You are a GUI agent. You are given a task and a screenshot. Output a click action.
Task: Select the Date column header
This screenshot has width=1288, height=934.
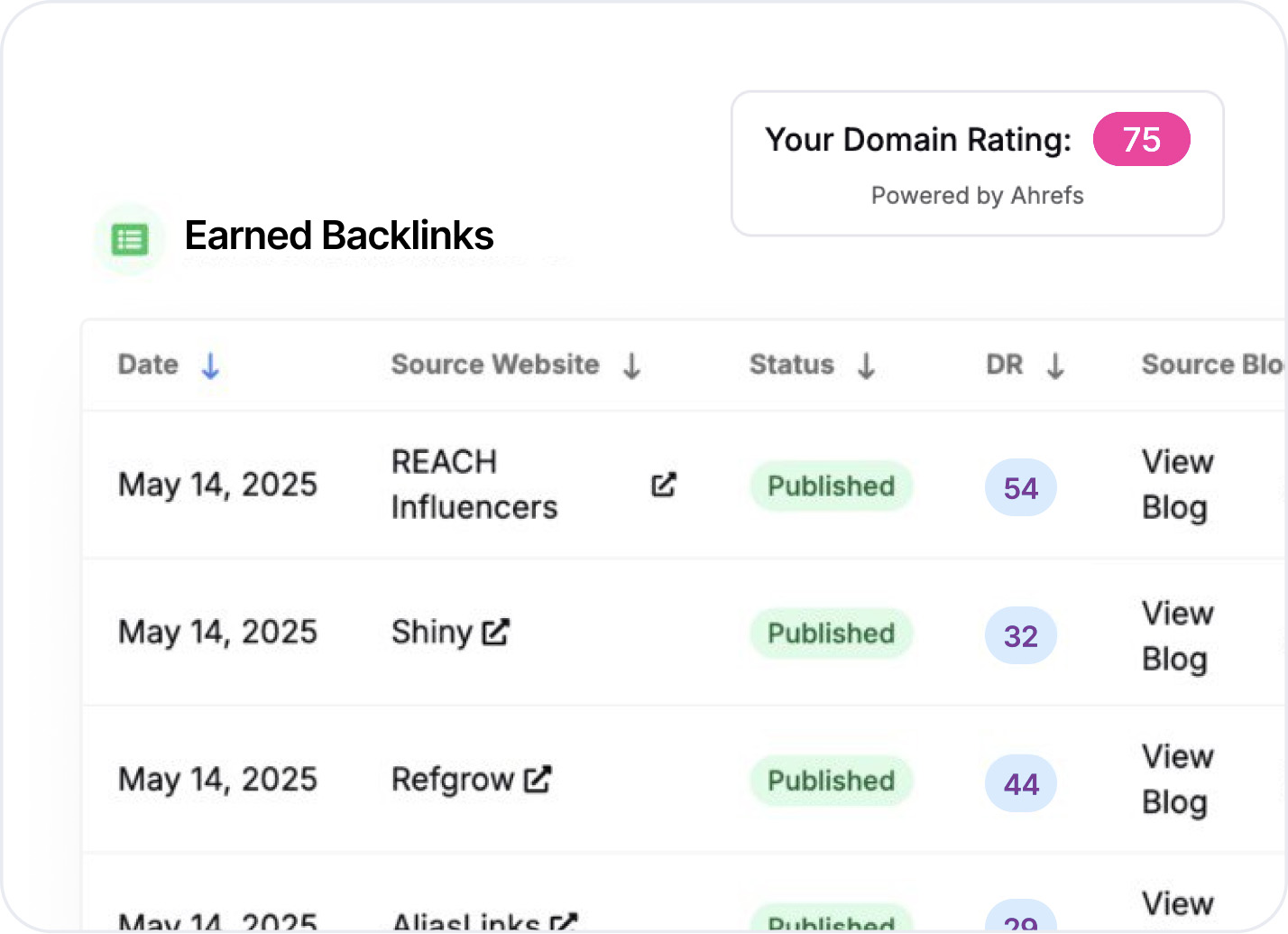coord(147,365)
